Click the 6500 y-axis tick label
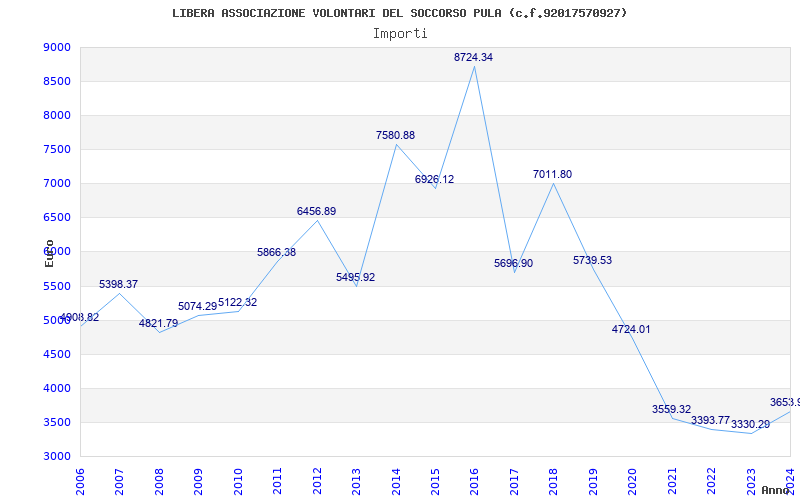 [57, 218]
